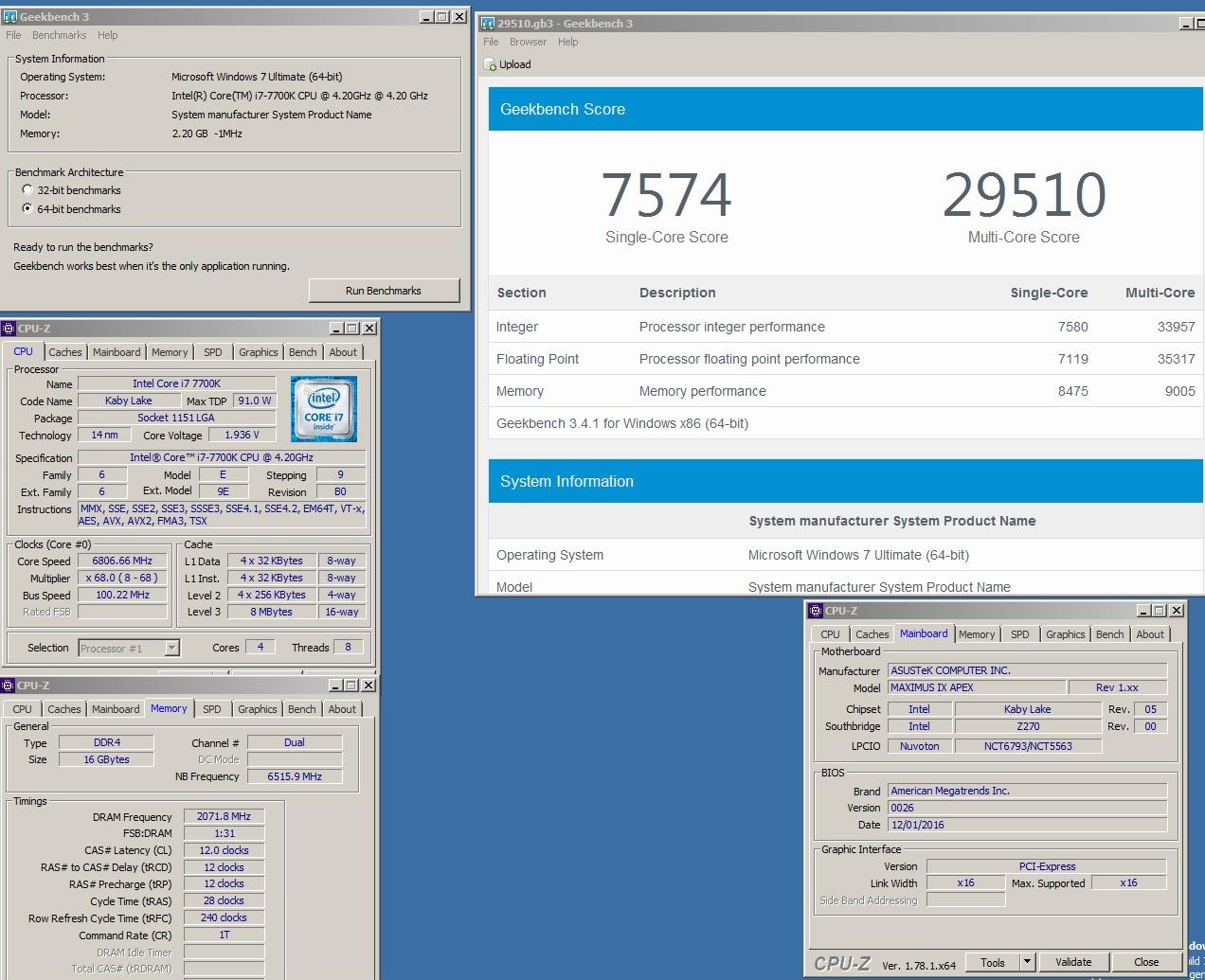
Task: Switch to Bench tab in top CPU-Z window
Action: 303,352
